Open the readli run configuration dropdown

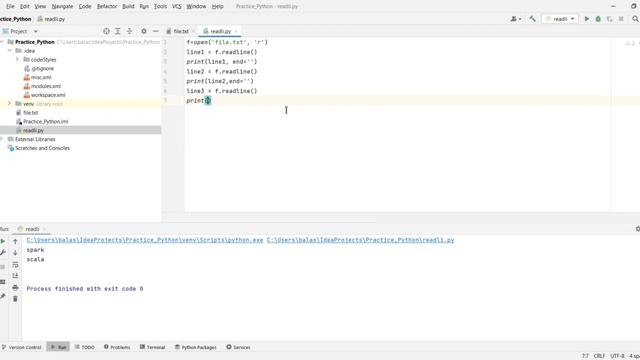pos(560,19)
